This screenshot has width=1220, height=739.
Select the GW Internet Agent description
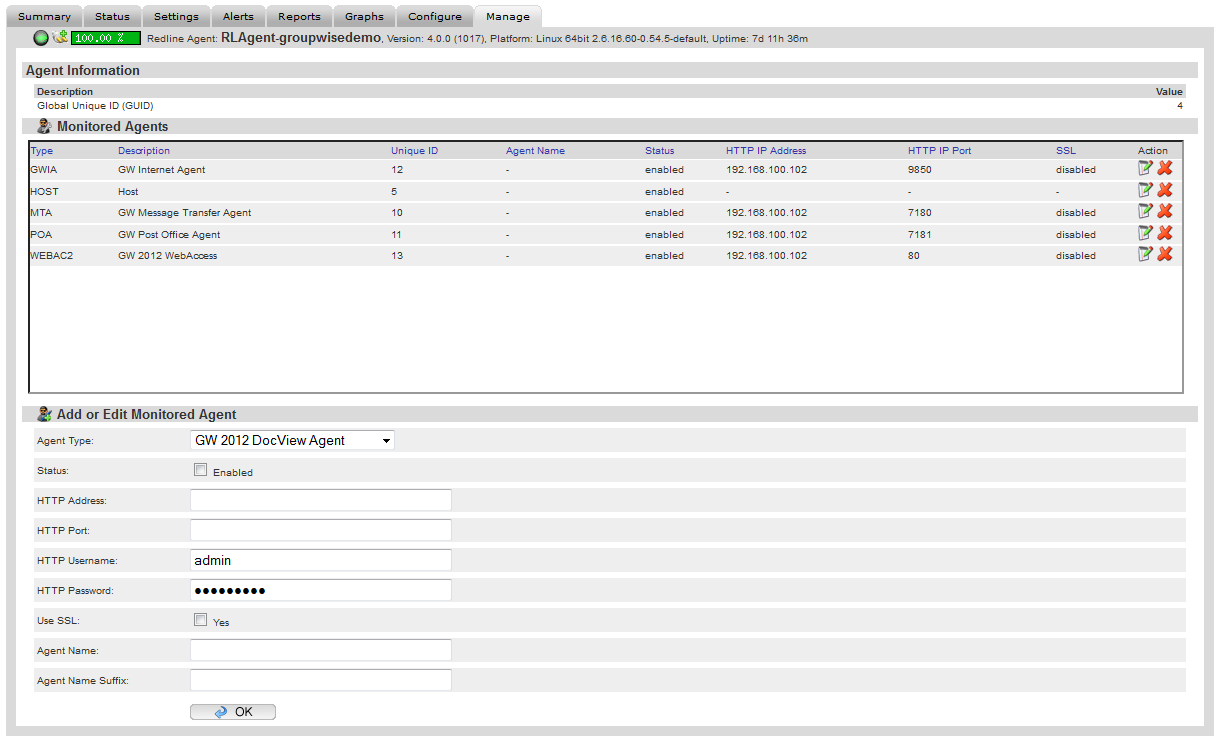click(x=161, y=170)
